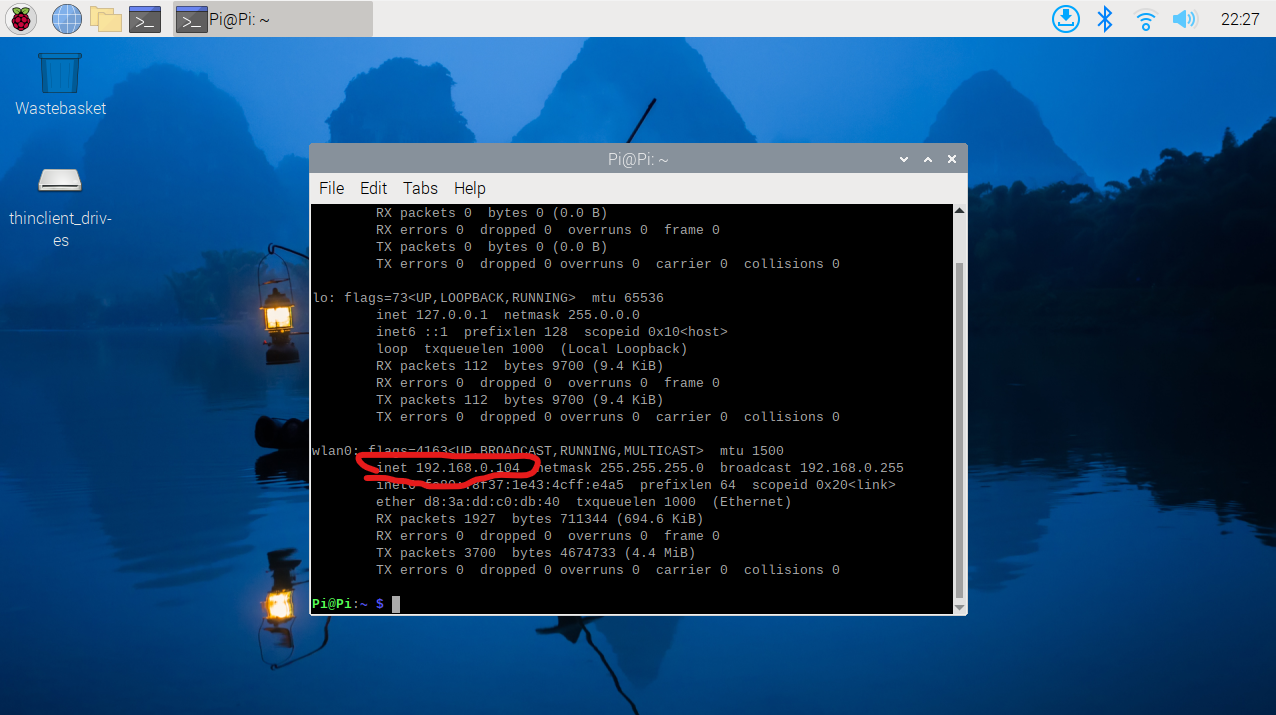1276x715 pixels.
Task: Open the updates download icon in the tray
Action: pyautogui.click(x=1066, y=18)
